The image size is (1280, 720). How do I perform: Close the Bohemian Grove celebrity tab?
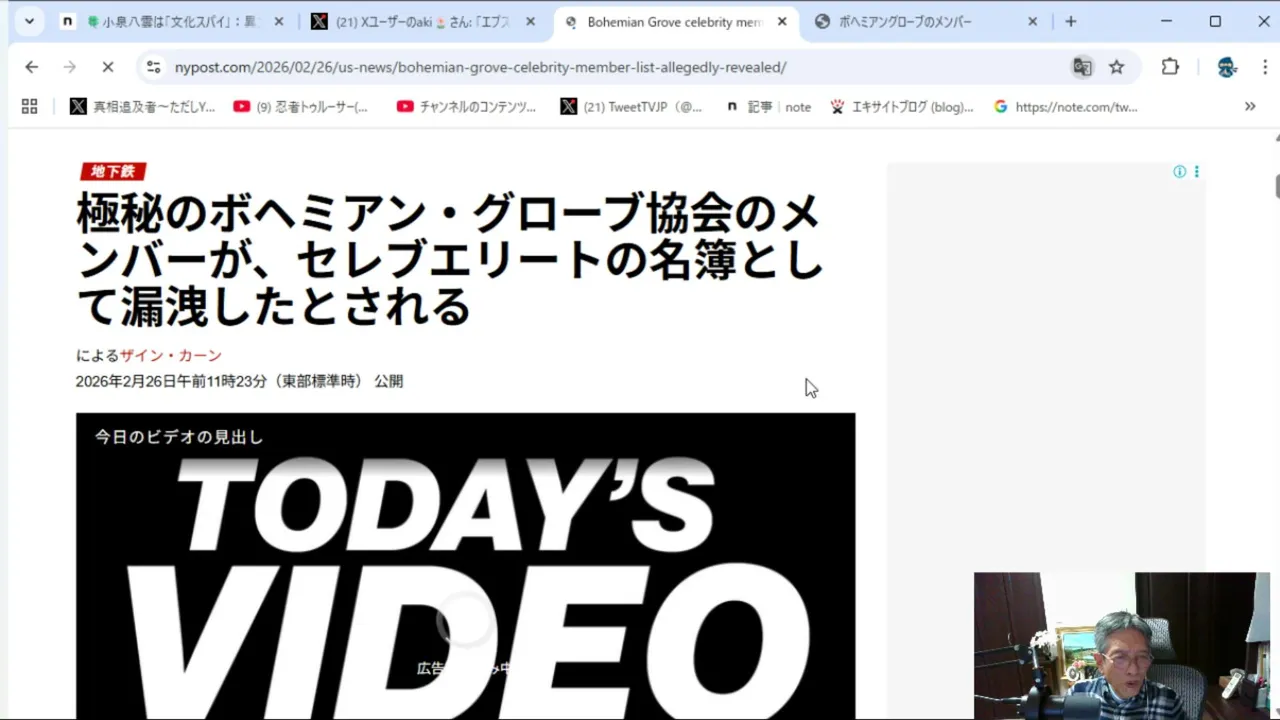point(782,21)
